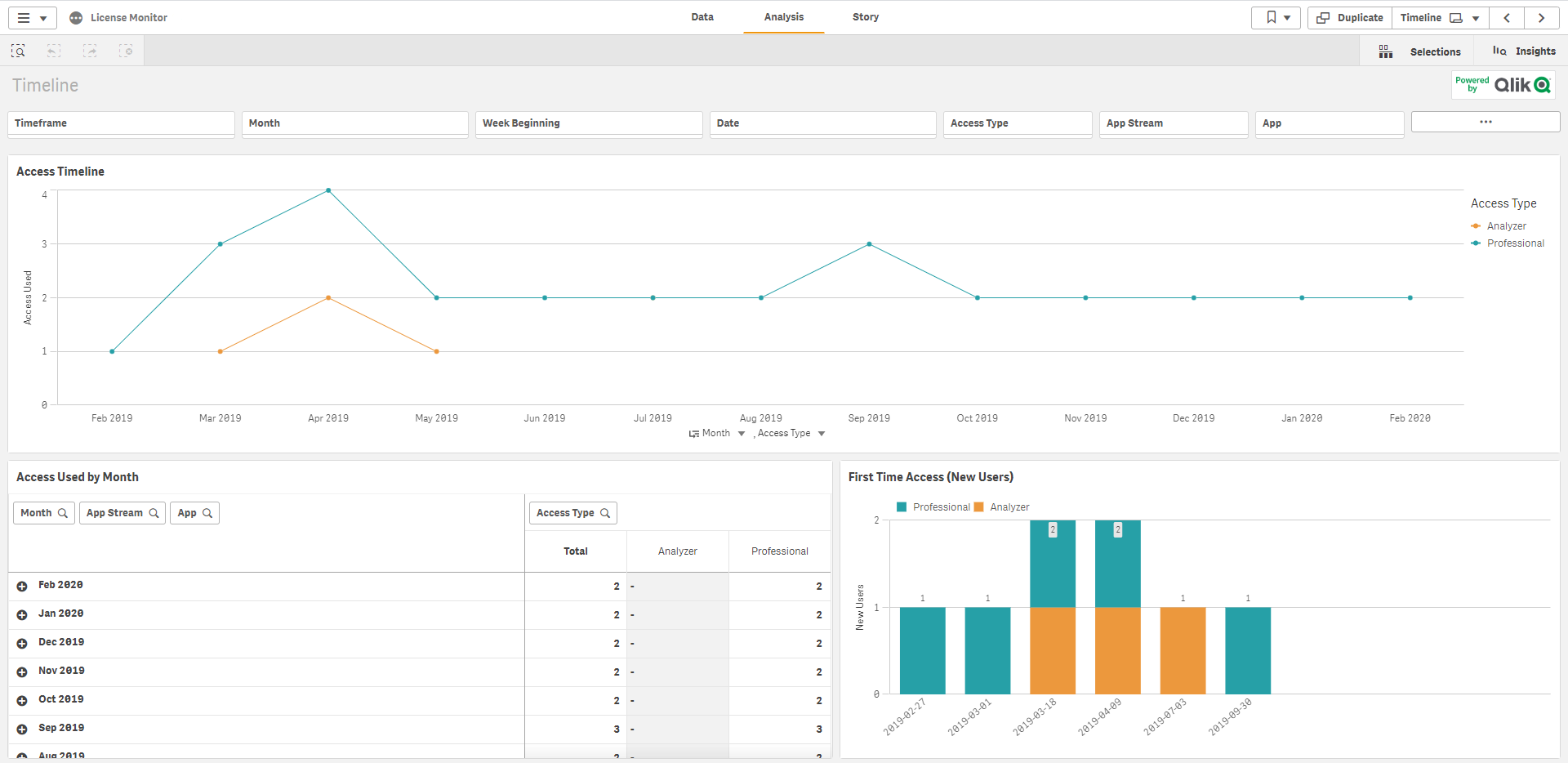The image size is (1568, 763).
Task: Click the Sep 2019 Professional data point
Action: click(869, 244)
